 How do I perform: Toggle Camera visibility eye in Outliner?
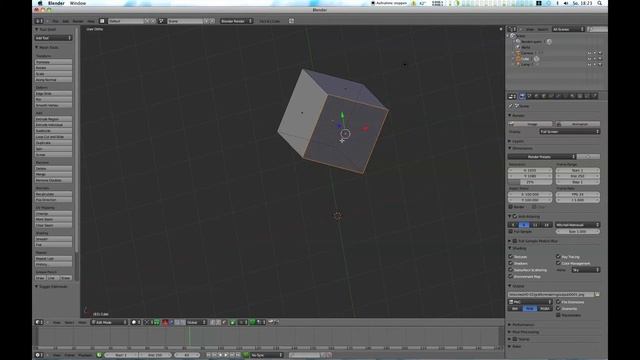point(589,53)
